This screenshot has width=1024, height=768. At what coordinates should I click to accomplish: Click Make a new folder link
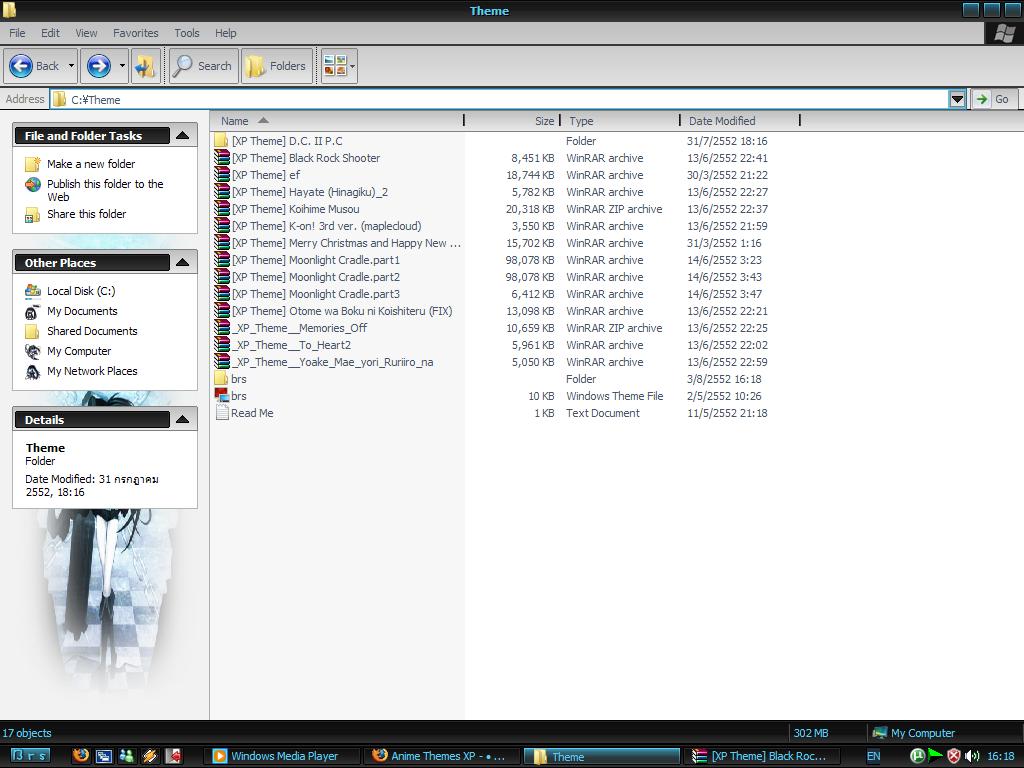(x=91, y=164)
